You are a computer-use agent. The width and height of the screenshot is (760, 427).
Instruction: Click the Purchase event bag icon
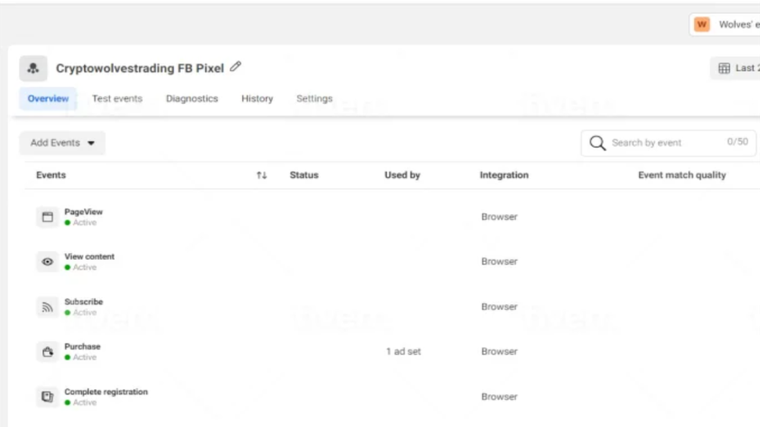(x=47, y=352)
